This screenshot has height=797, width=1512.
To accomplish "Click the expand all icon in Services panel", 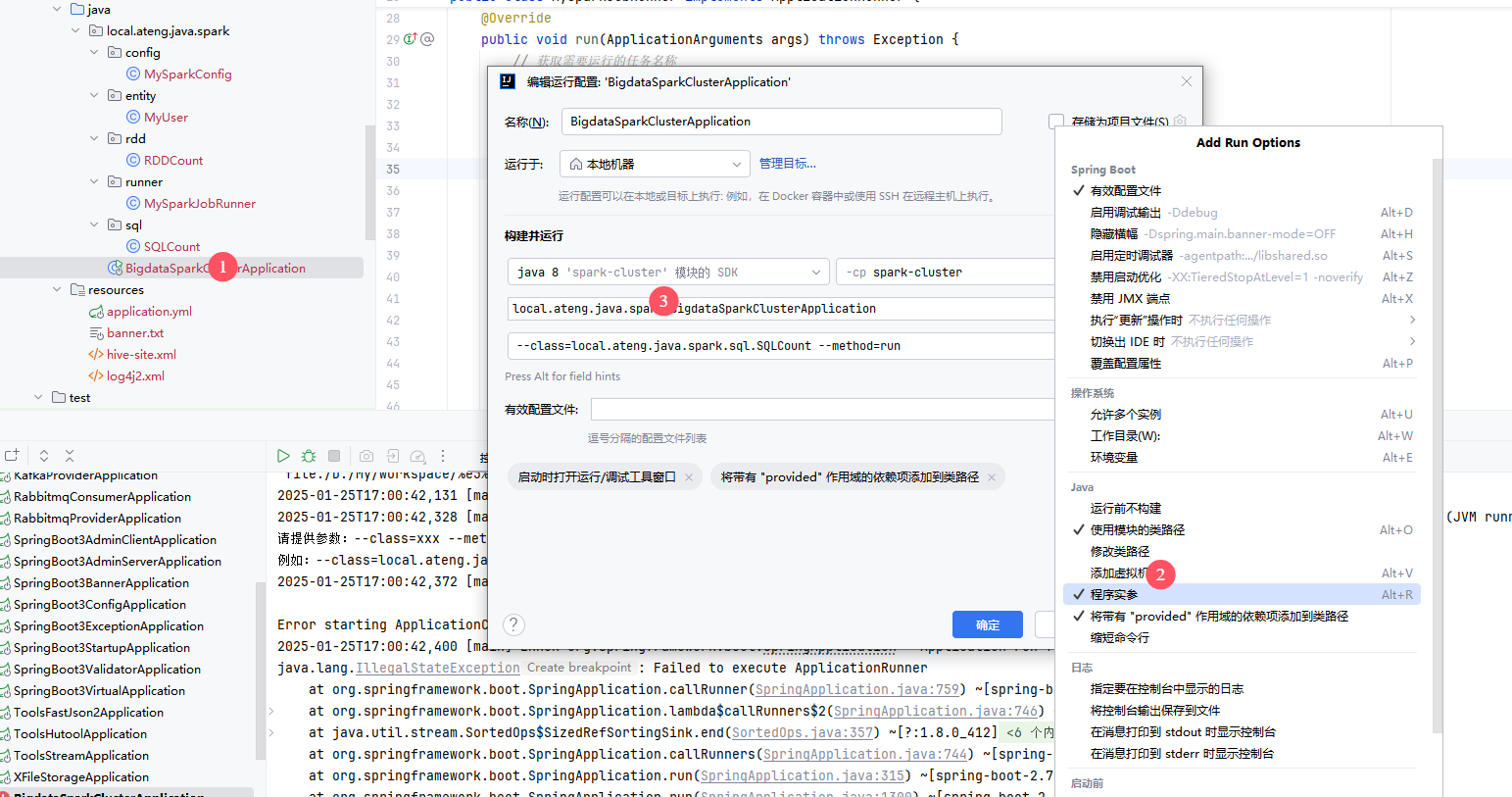I will [44, 456].
